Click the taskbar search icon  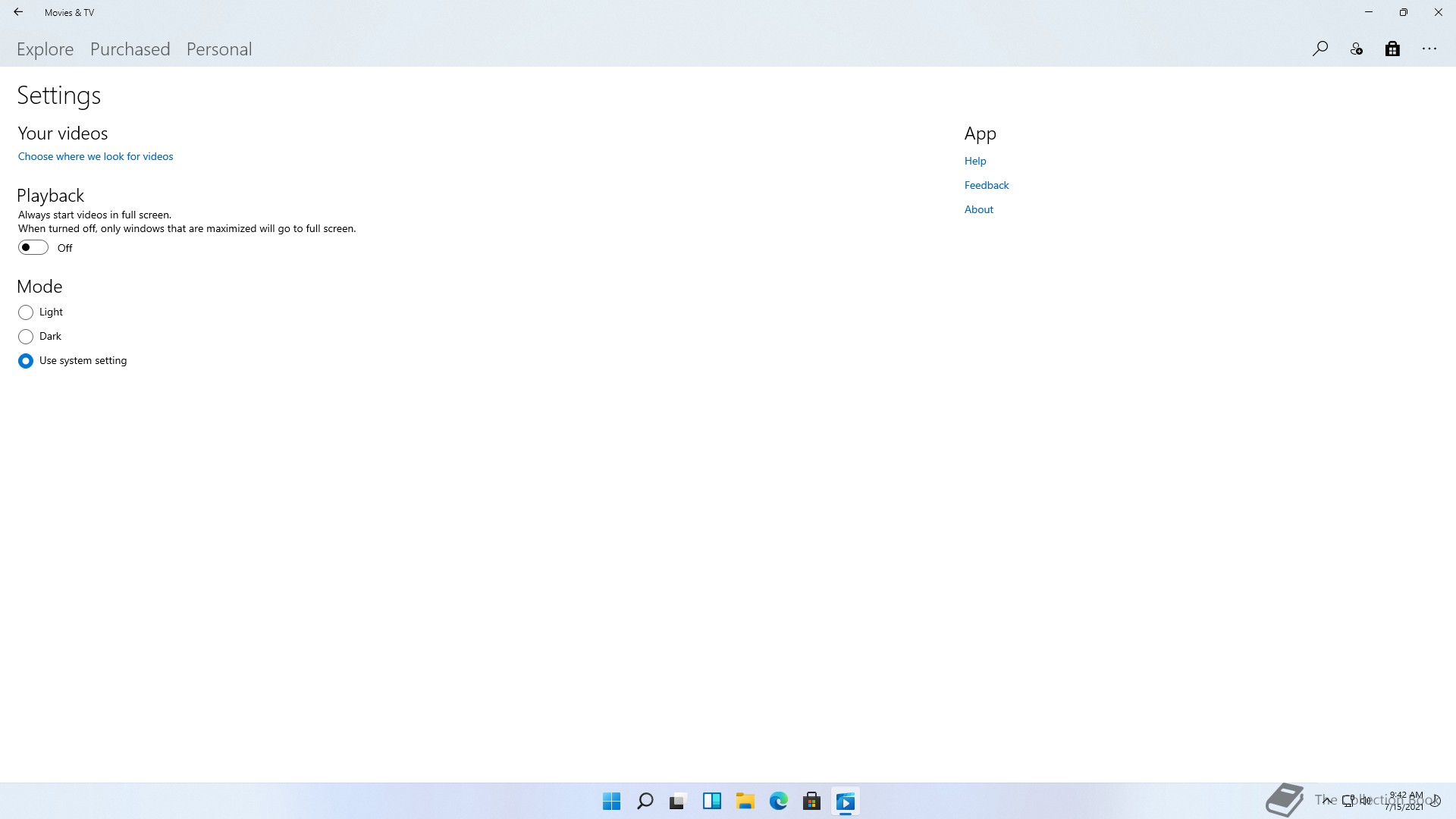click(x=645, y=802)
